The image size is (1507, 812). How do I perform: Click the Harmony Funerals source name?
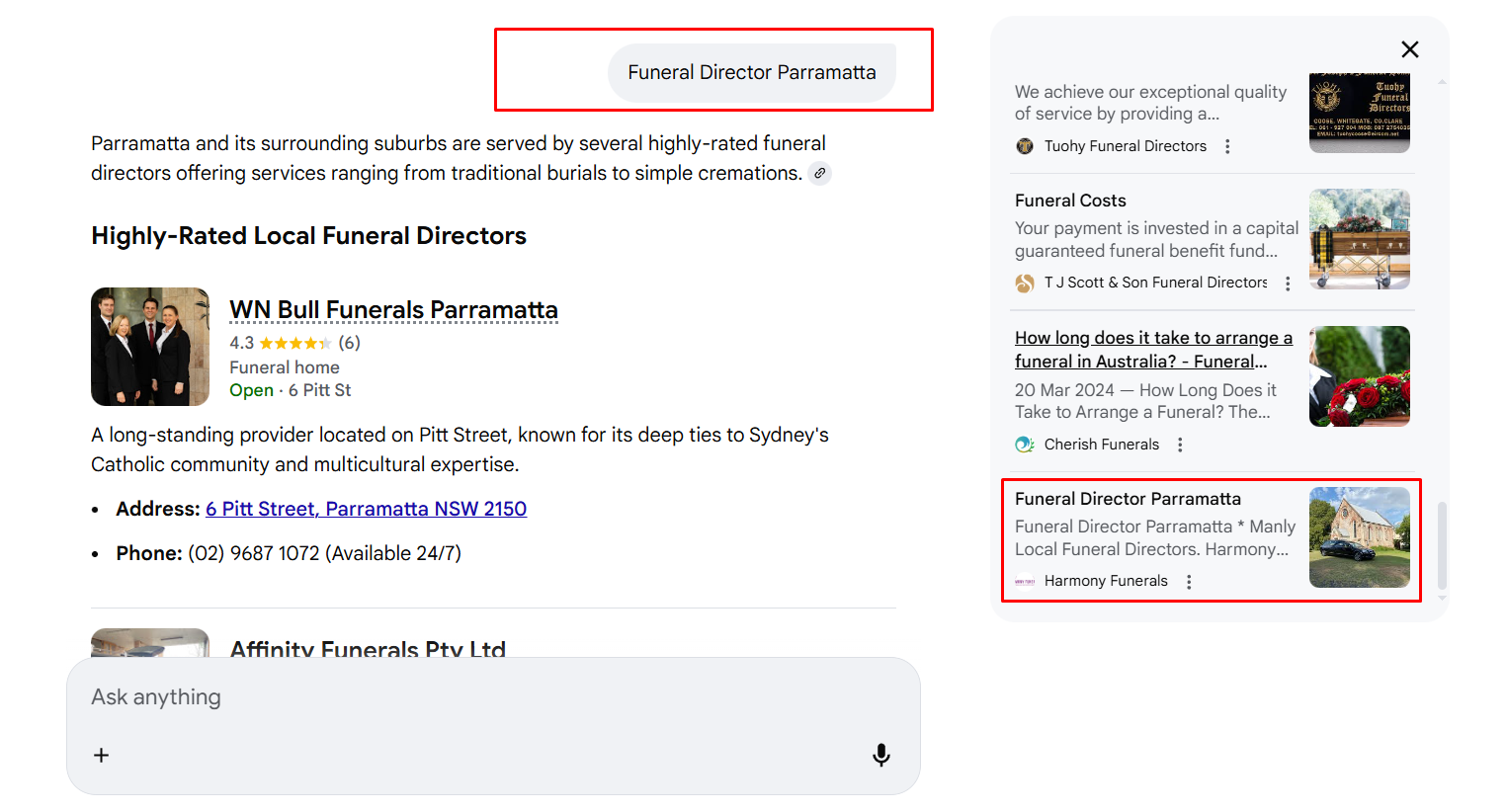tap(1106, 582)
